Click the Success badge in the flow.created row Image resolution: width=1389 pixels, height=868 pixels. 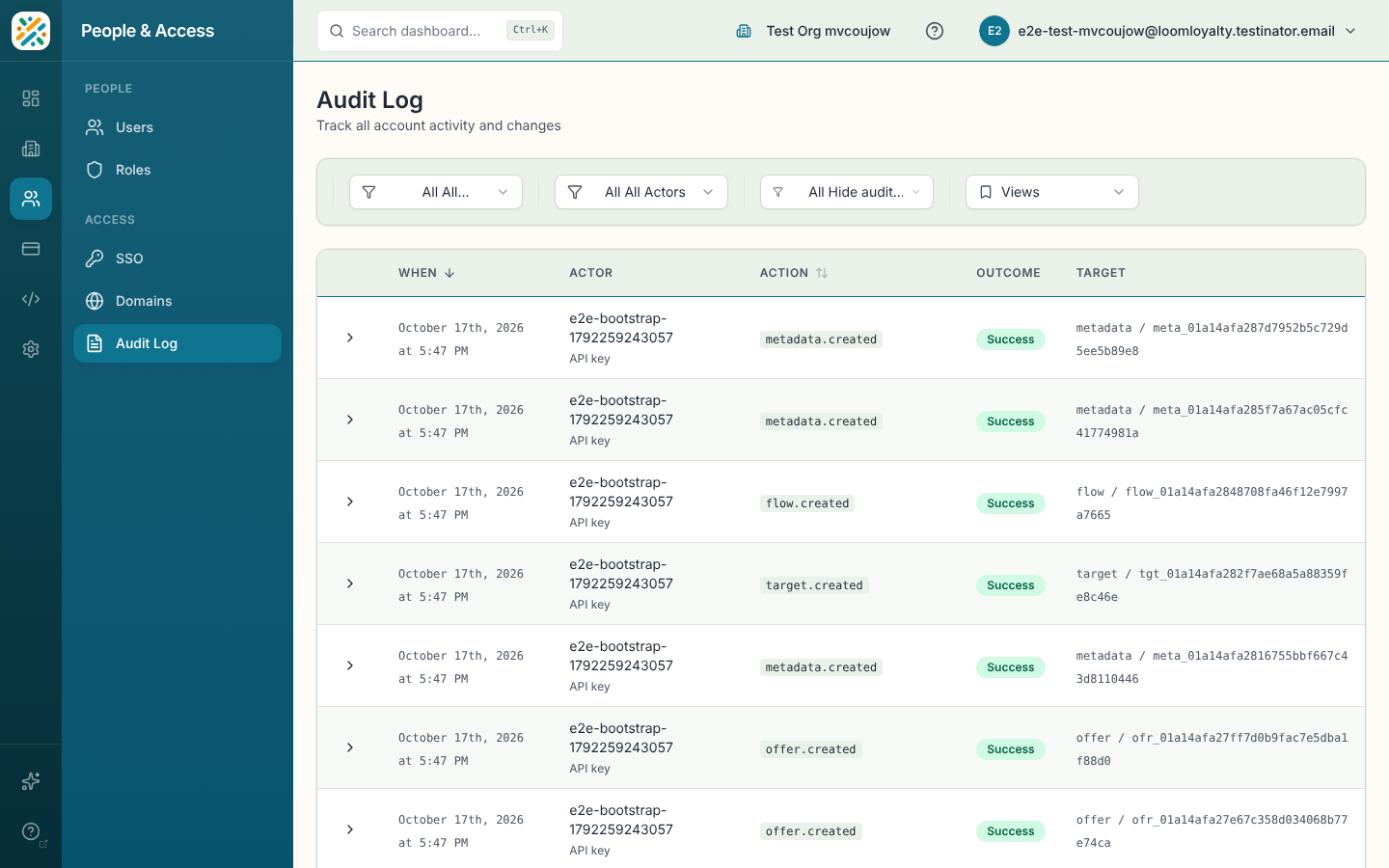tap(1011, 503)
